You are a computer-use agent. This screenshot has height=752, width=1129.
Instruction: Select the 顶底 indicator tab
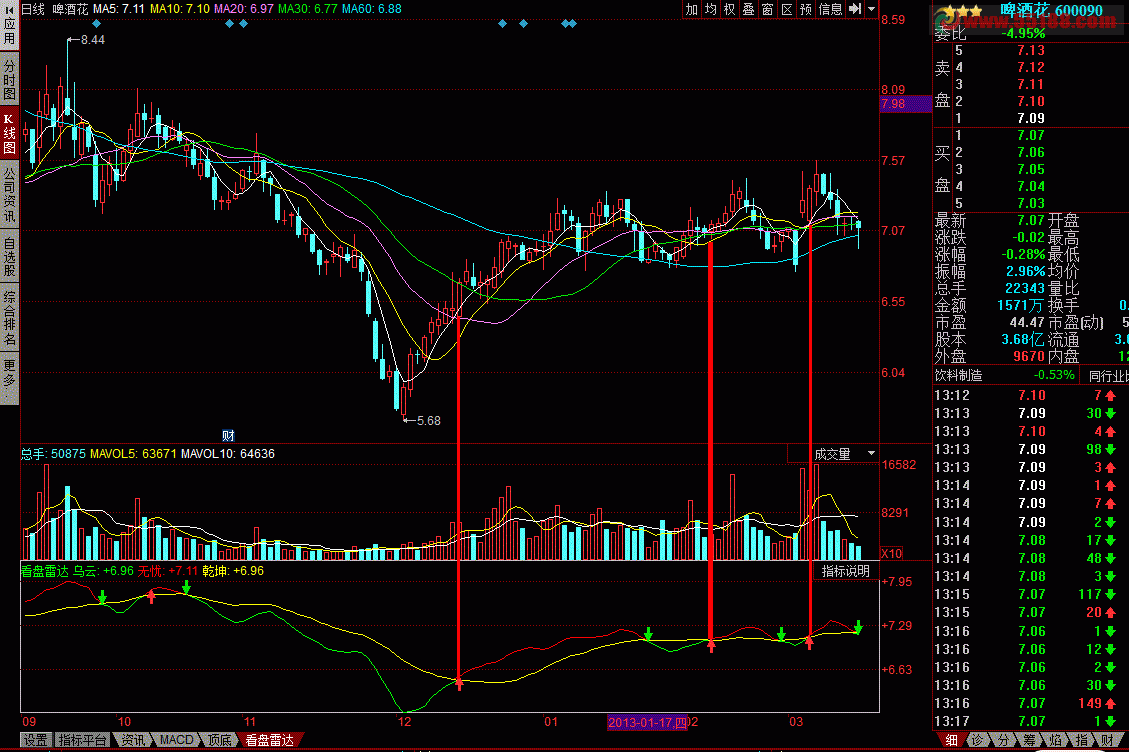[220, 741]
